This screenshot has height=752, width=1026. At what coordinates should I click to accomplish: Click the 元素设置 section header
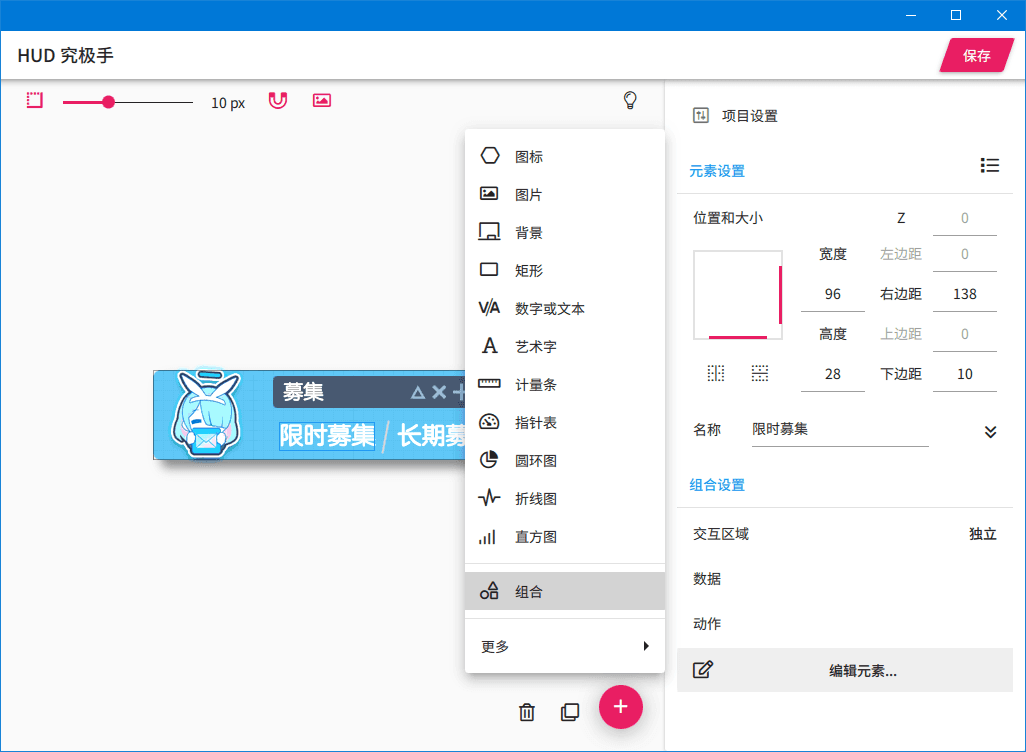(716, 171)
